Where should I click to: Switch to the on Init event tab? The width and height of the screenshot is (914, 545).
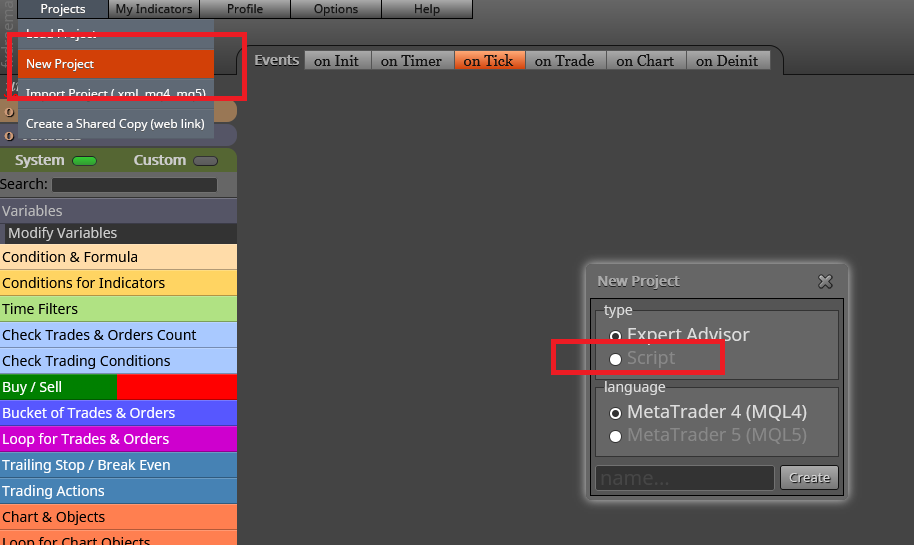[337, 61]
